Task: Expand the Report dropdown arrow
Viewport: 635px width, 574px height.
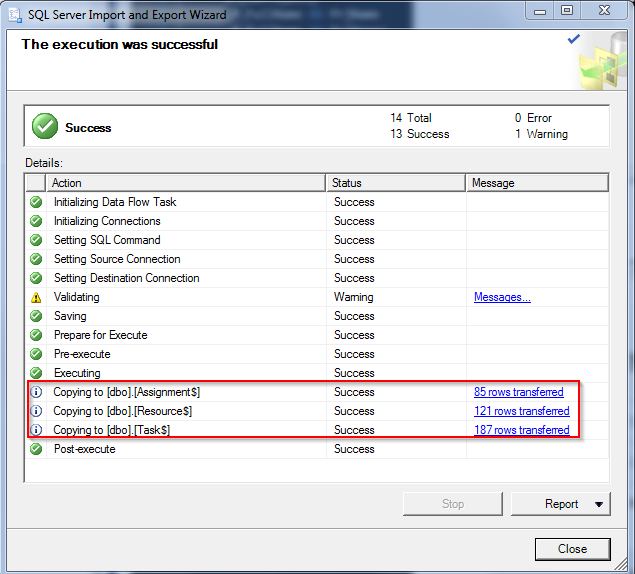Action: 598,505
